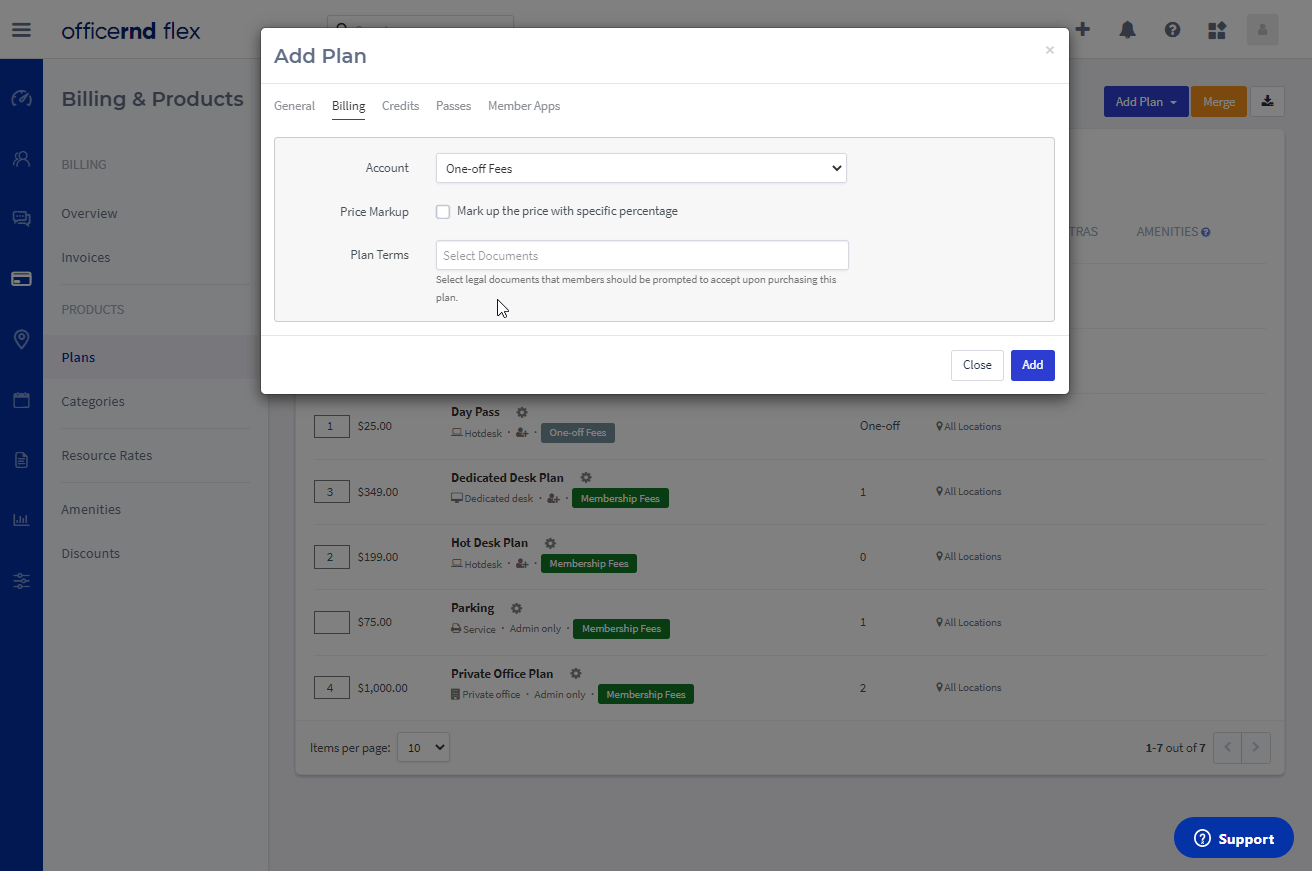Image resolution: width=1312 pixels, height=871 pixels.
Task: Open the calendar icon in sidebar
Action: [x=21, y=401]
